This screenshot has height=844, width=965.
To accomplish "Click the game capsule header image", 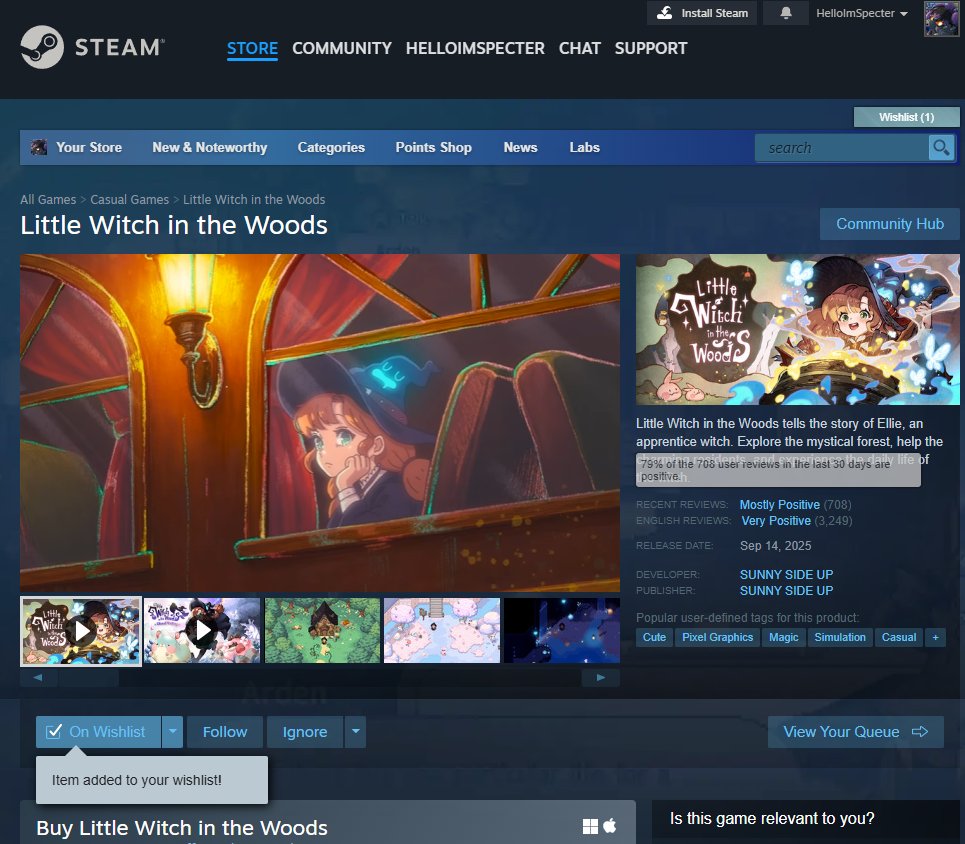I will [798, 329].
